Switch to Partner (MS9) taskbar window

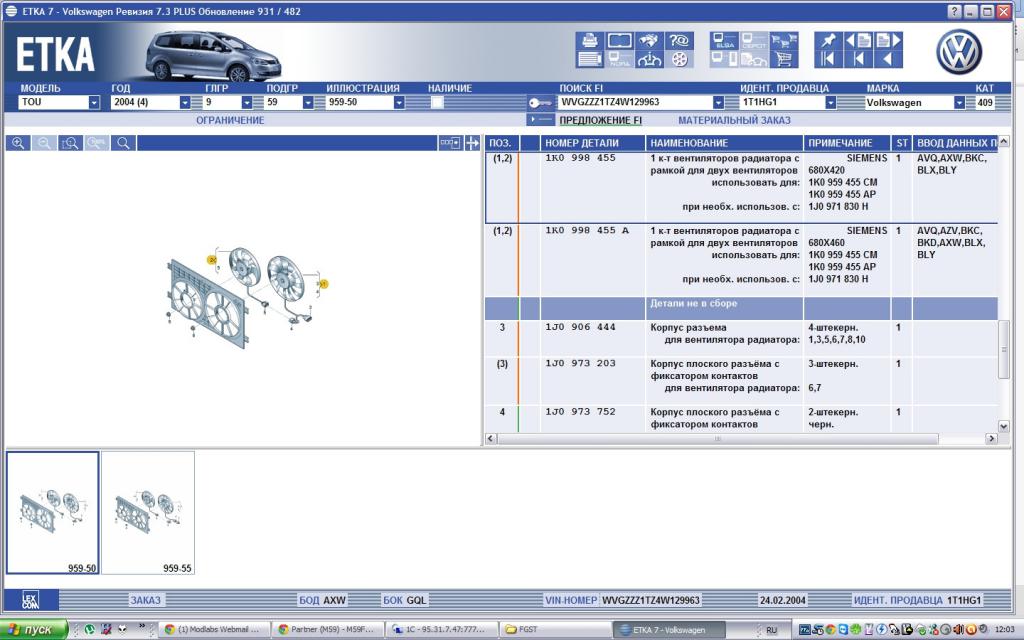(325, 630)
